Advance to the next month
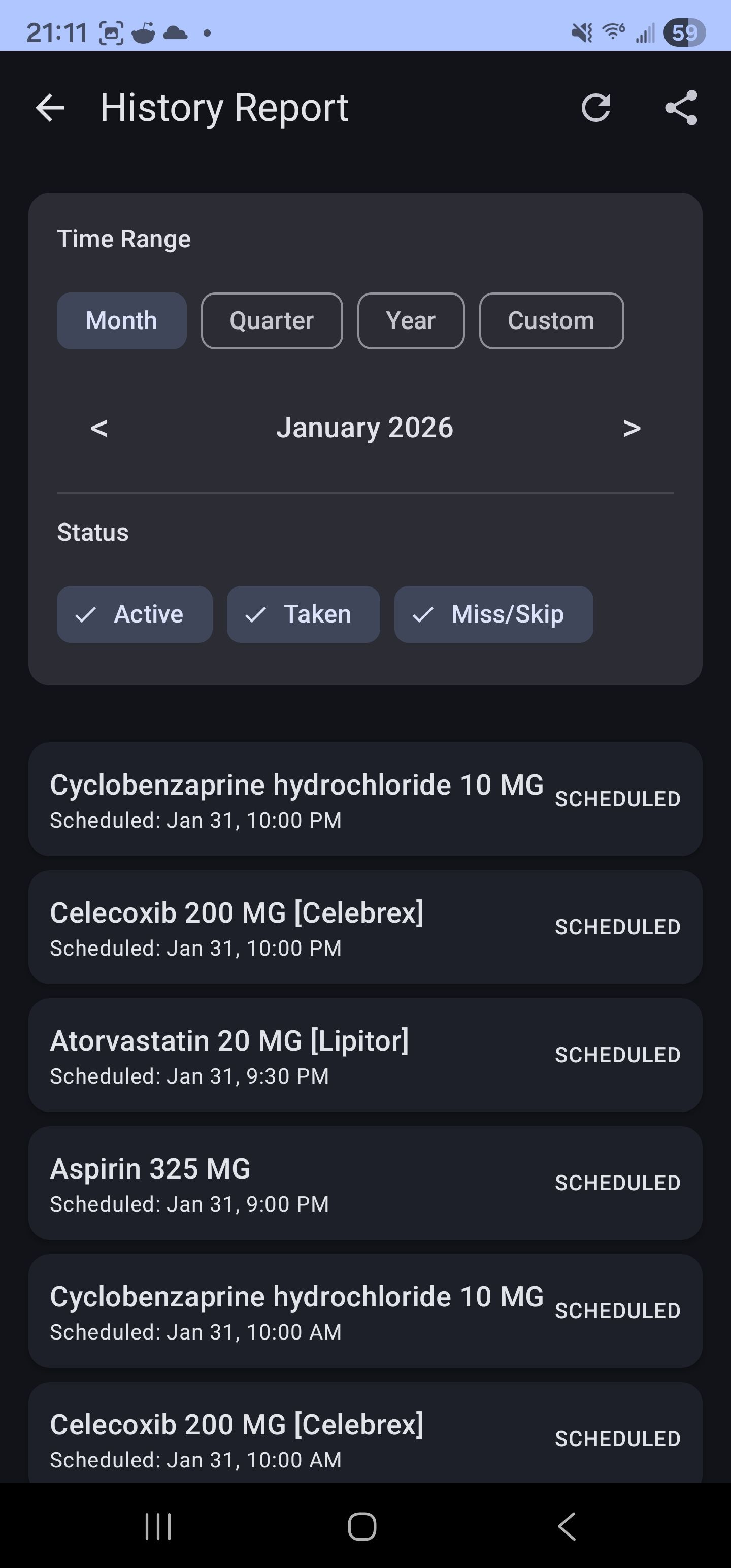Image resolution: width=731 pixels, height=1568 pixels. [x=632, y=428]
